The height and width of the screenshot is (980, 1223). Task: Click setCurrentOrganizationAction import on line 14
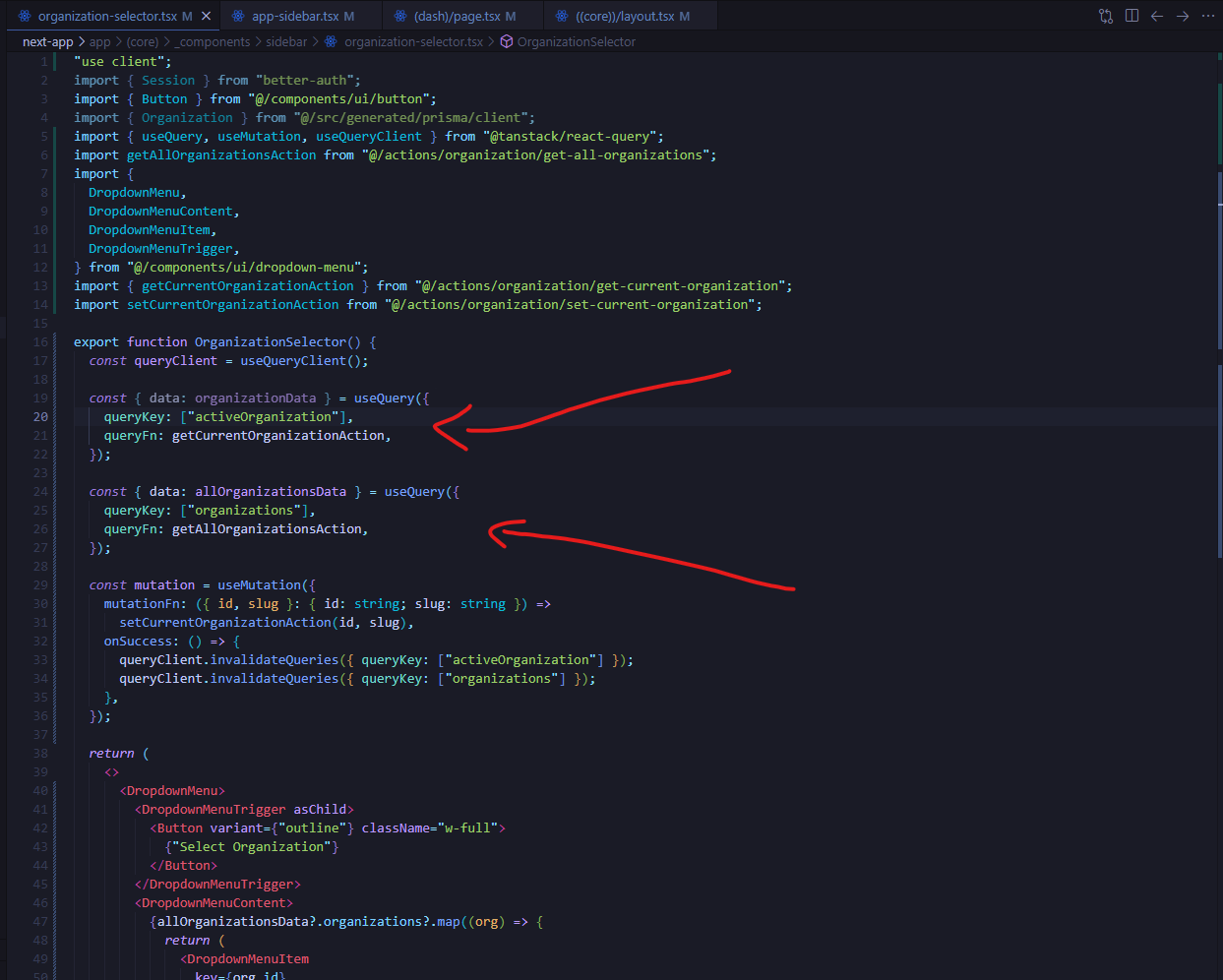pyautogui.click(x=233, y=304)
